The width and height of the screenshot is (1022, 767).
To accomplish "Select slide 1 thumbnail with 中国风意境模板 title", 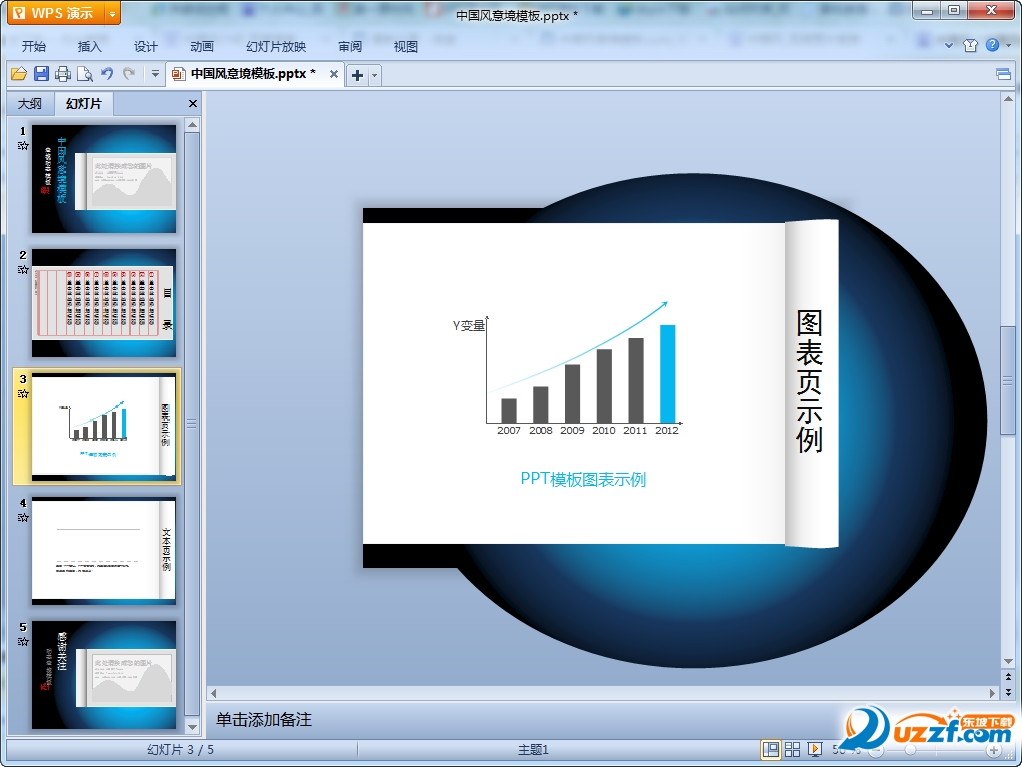I will [104, 179].
